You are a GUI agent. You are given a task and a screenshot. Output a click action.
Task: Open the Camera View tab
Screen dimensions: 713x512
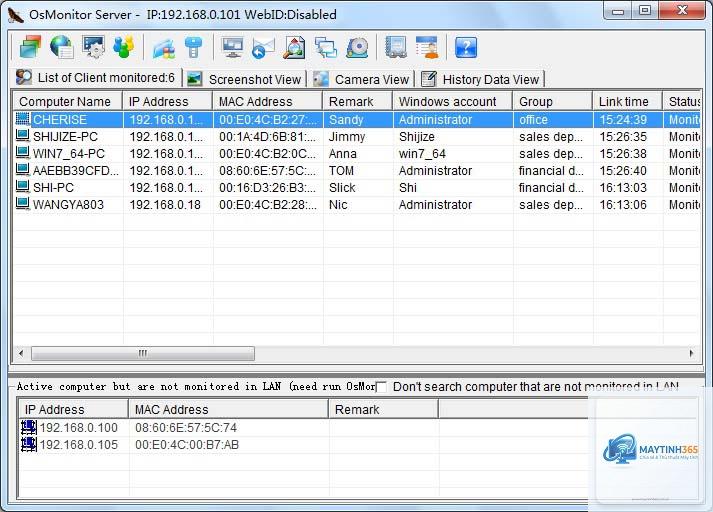tap(362, 79)
